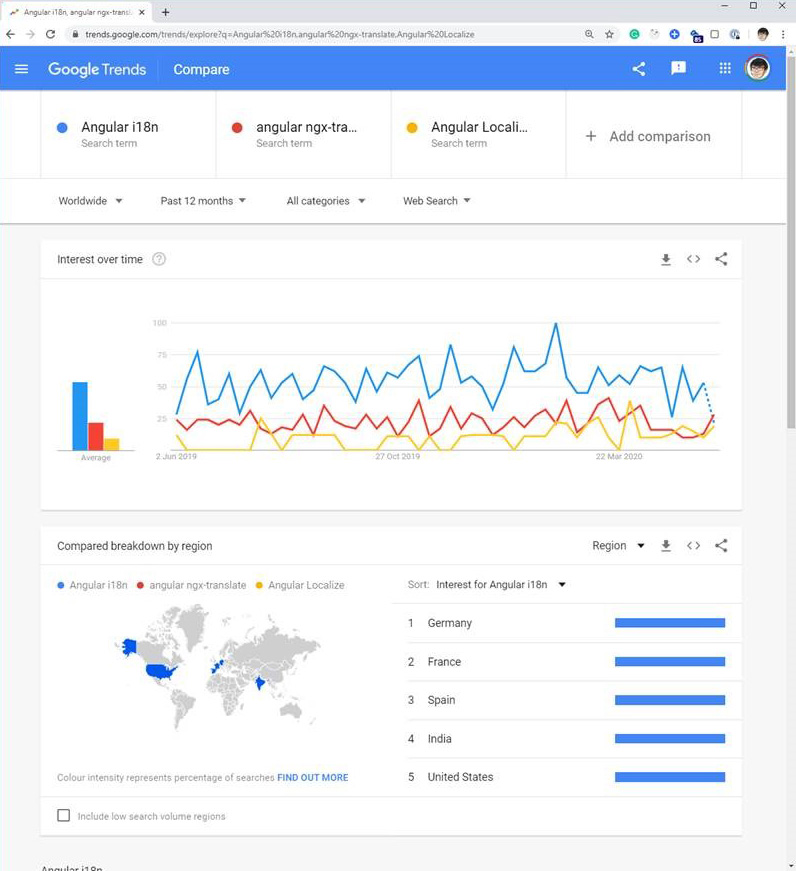Click the zoom magnifier icon in address bar
This screenshot has width=796, height=871.
[x=589, y=34]
